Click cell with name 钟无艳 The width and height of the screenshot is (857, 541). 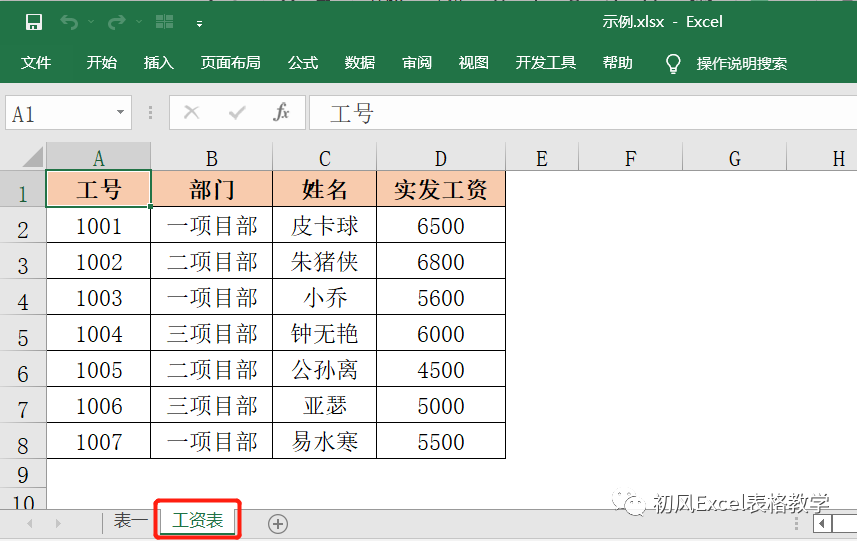point(325,333)
